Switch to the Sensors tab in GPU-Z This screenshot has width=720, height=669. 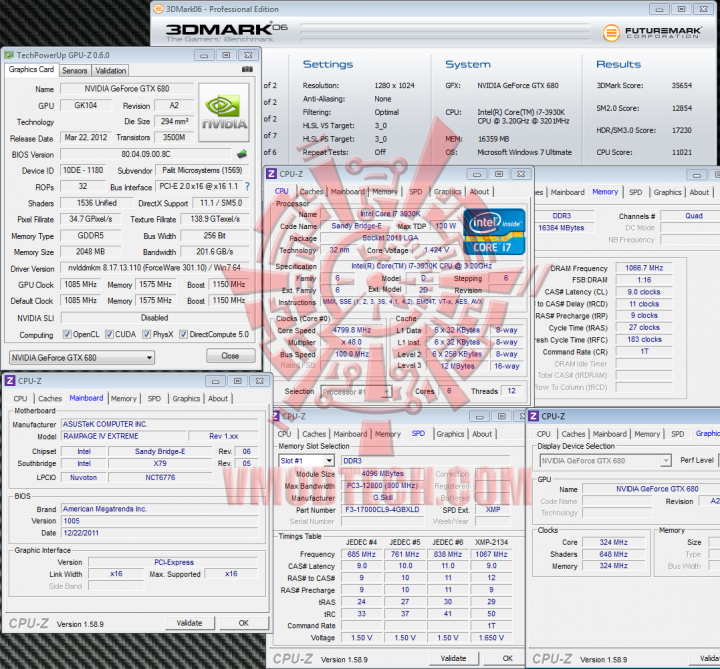click(x=74, y=71)
